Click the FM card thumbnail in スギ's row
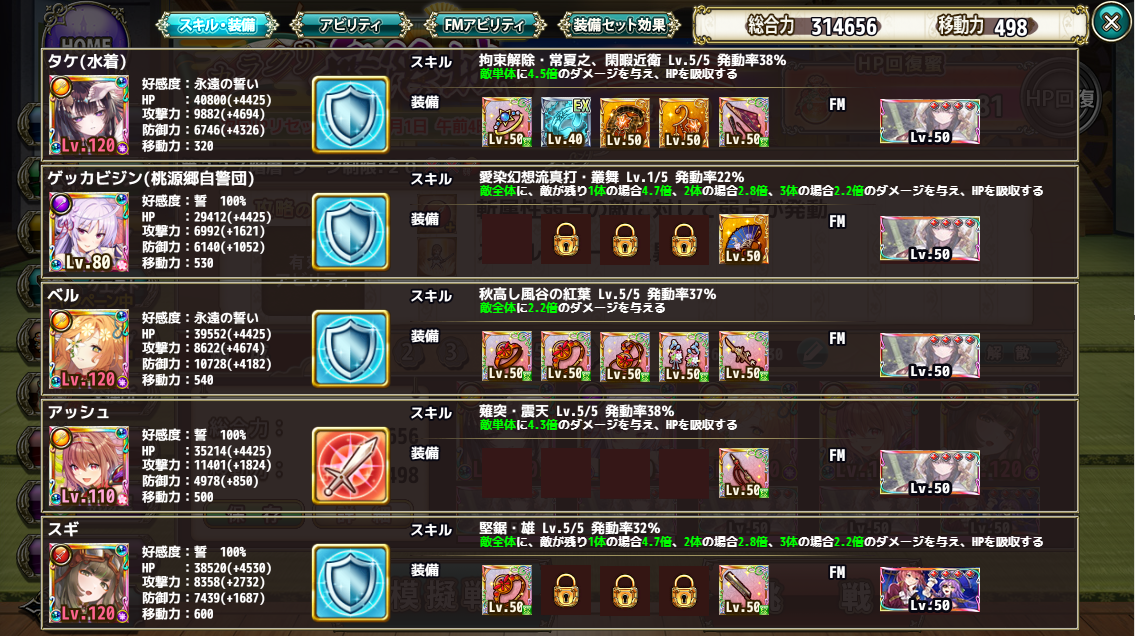This screenshot has height=636, width=1135. coord(929,590)
